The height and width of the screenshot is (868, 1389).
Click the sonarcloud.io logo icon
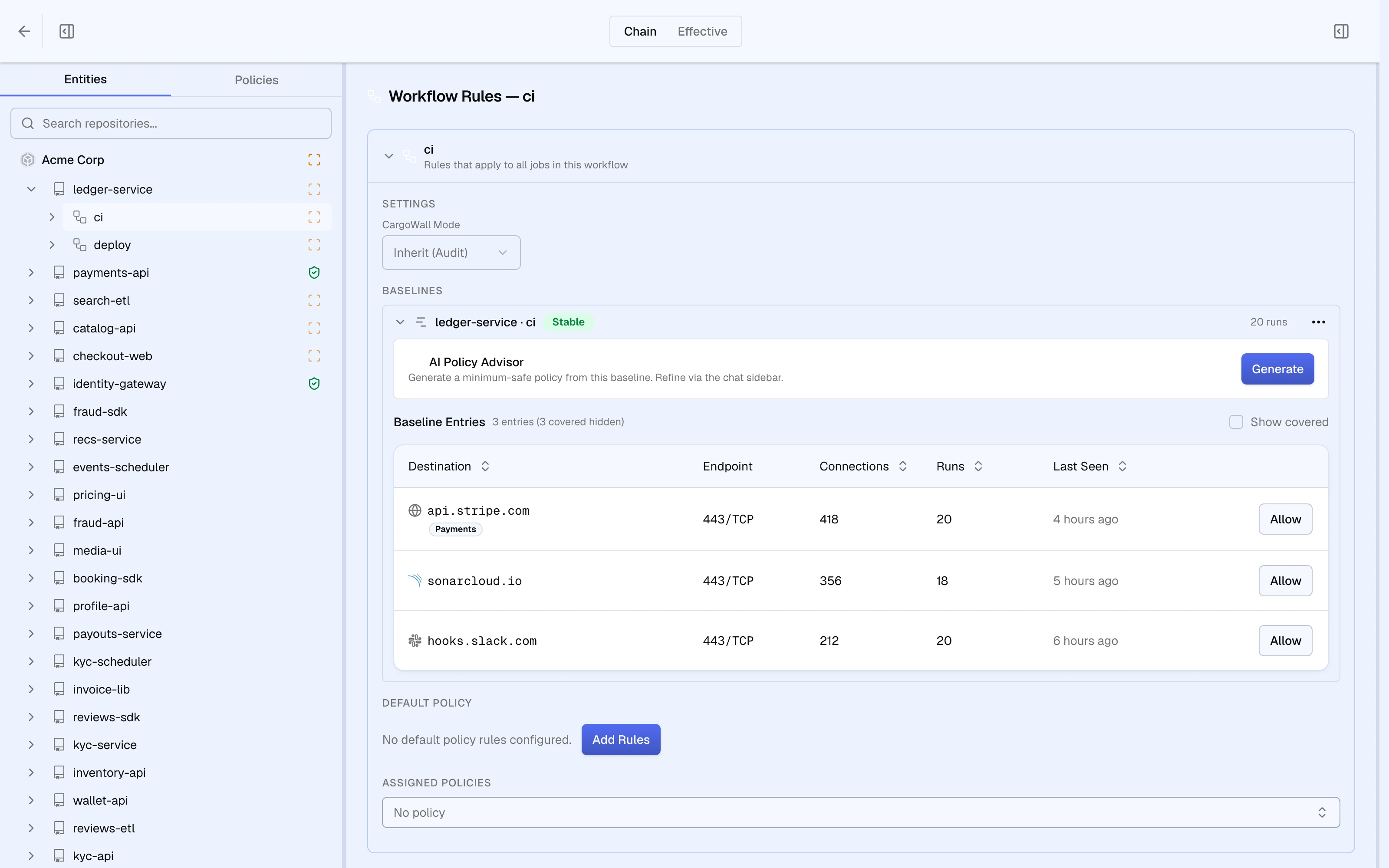click(x=415, y=580)
